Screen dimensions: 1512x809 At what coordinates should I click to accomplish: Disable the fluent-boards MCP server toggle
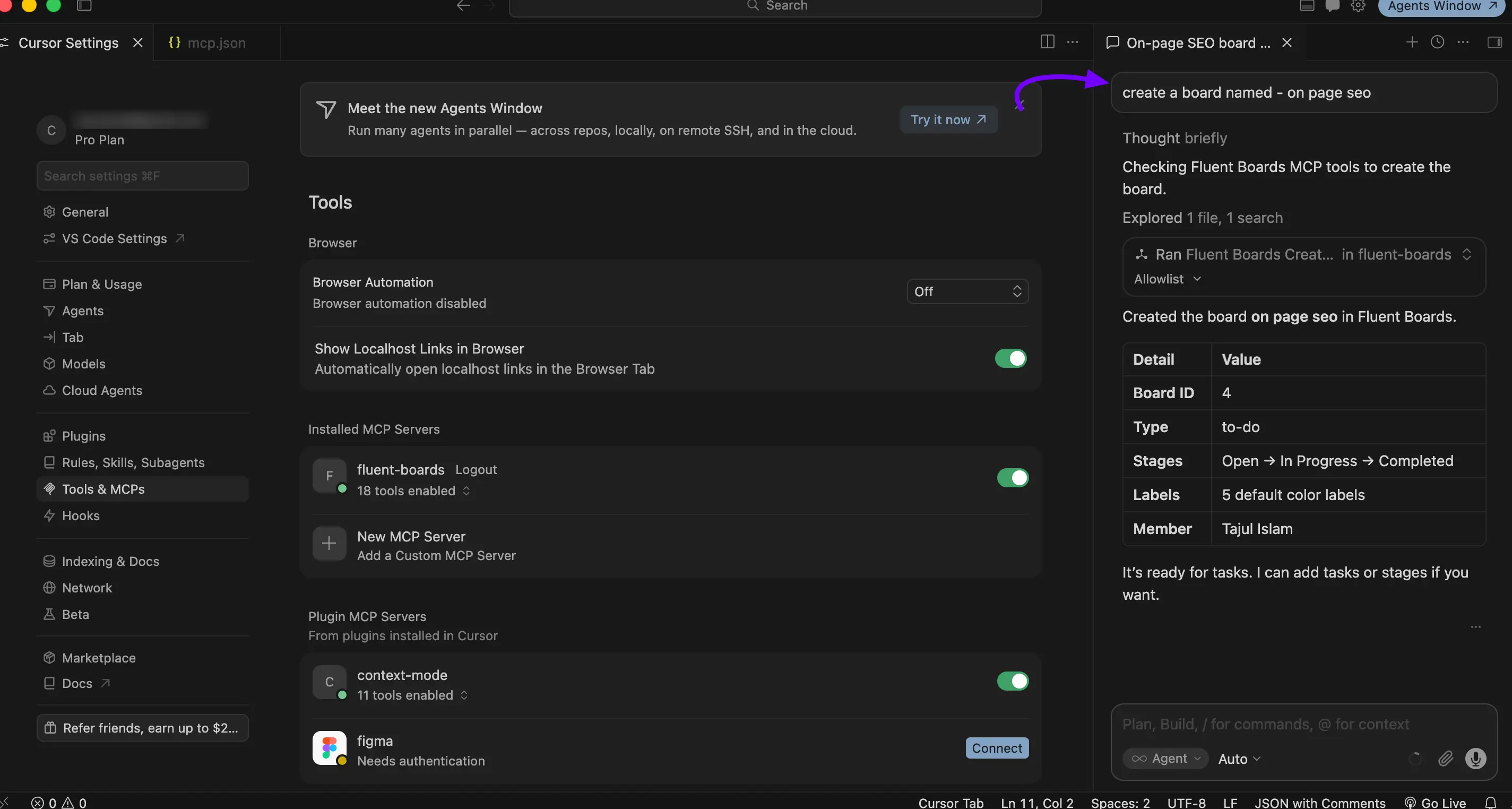(1013, 478)
